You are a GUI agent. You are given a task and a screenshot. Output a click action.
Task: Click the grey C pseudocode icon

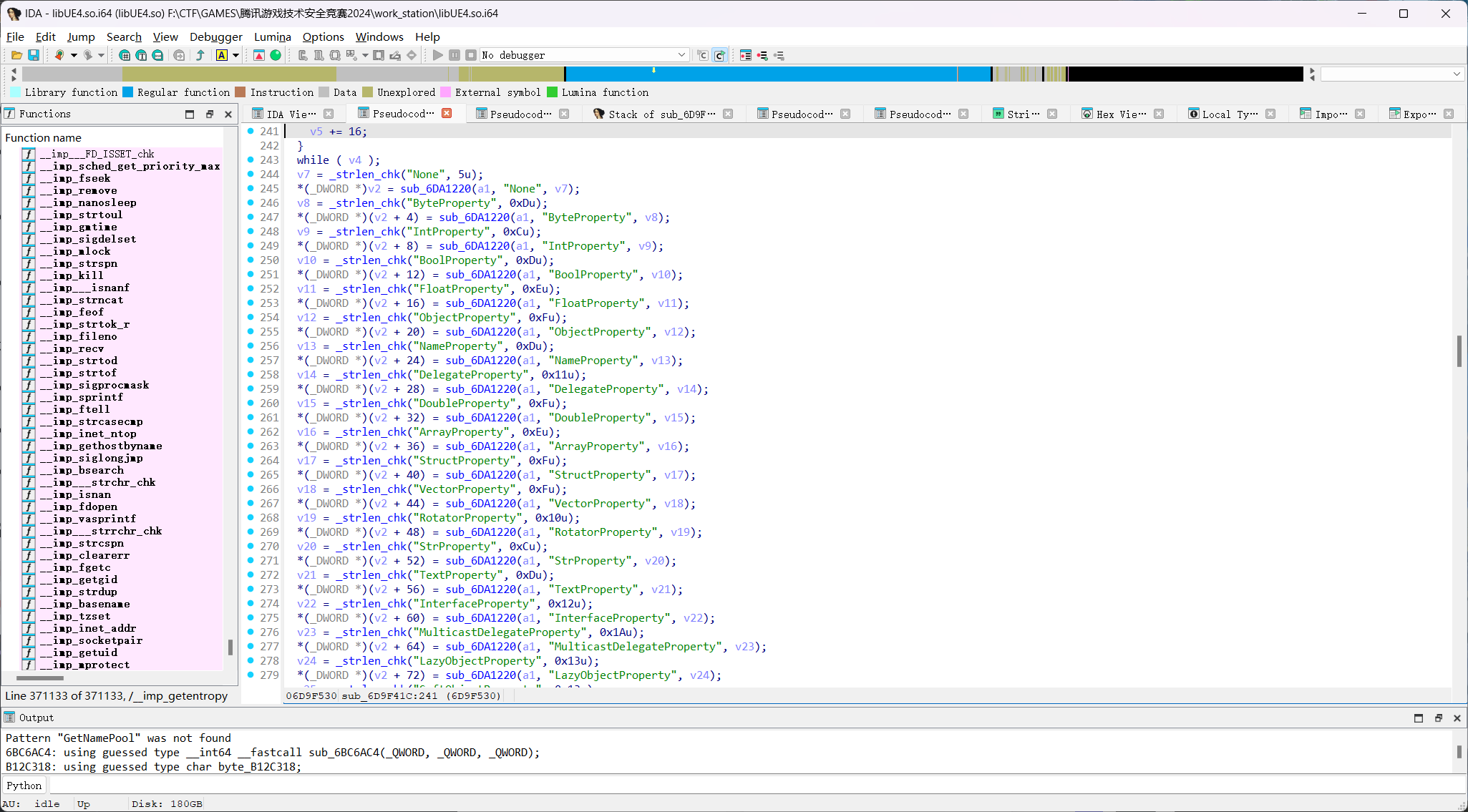(x=703, y=55)
